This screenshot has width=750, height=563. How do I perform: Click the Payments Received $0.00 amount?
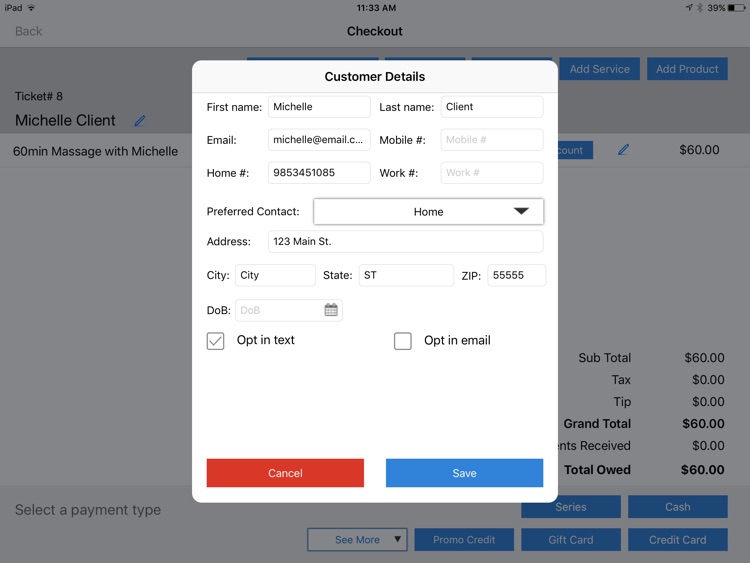[708, 446]
